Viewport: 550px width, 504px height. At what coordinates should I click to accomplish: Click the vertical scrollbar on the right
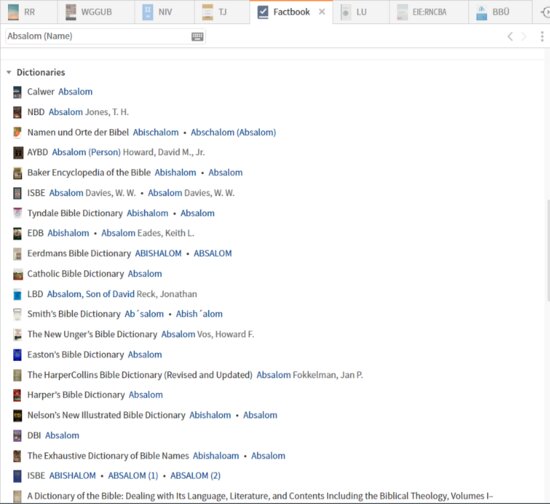point(547,250)
